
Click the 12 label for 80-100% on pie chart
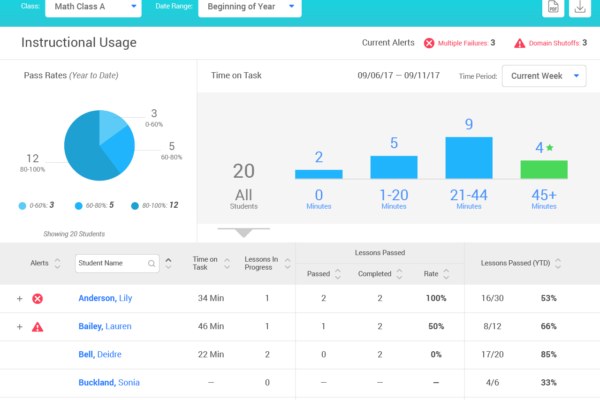33,158
